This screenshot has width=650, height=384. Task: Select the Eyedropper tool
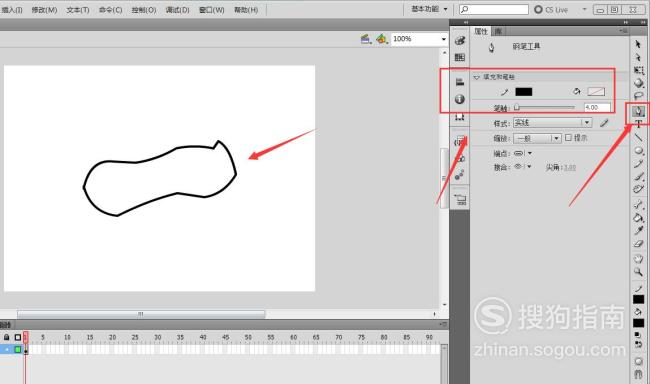[x=638, y=231]
